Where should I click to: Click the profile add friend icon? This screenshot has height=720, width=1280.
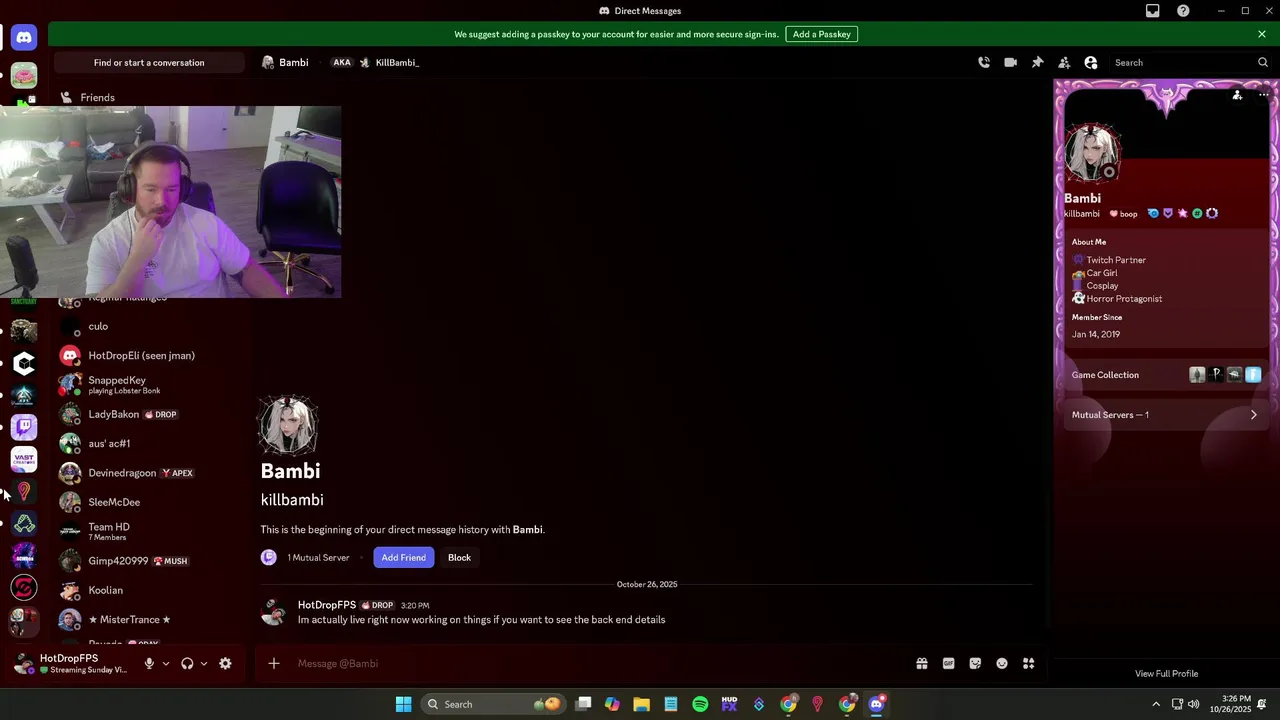[x=1238, y=96]
